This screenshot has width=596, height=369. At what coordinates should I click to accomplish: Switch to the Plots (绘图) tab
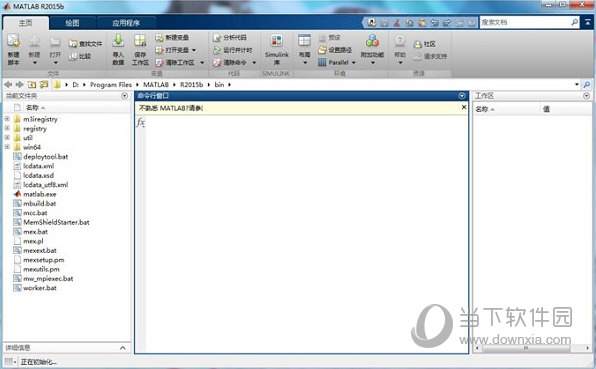pos(72,23)
